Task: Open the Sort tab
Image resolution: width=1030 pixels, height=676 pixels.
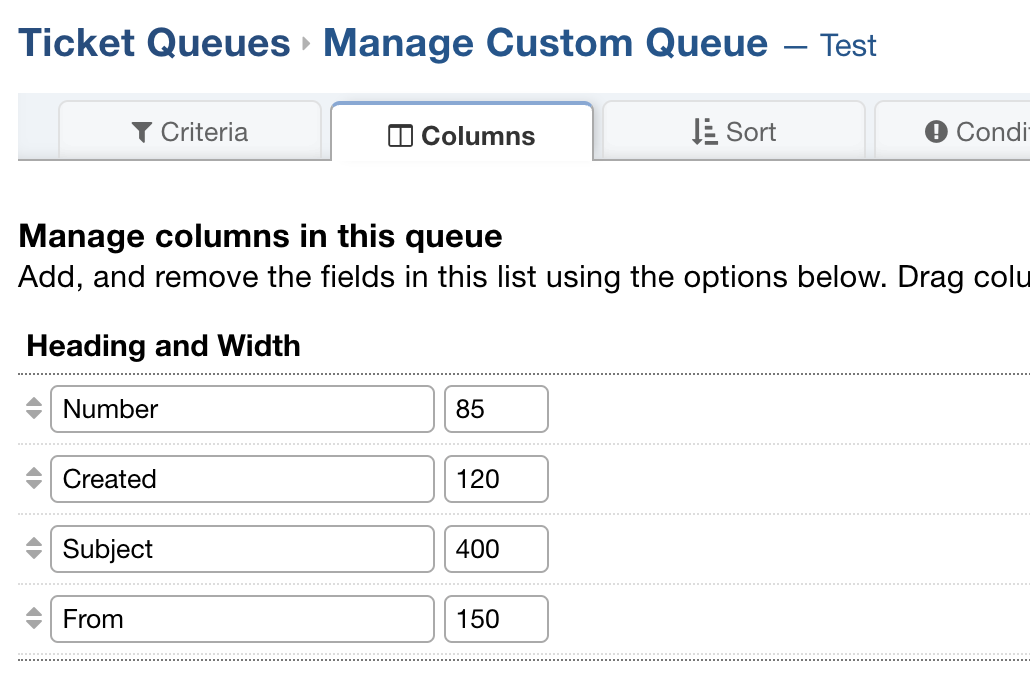Action: pyautogui.click(x=734, y=132)
